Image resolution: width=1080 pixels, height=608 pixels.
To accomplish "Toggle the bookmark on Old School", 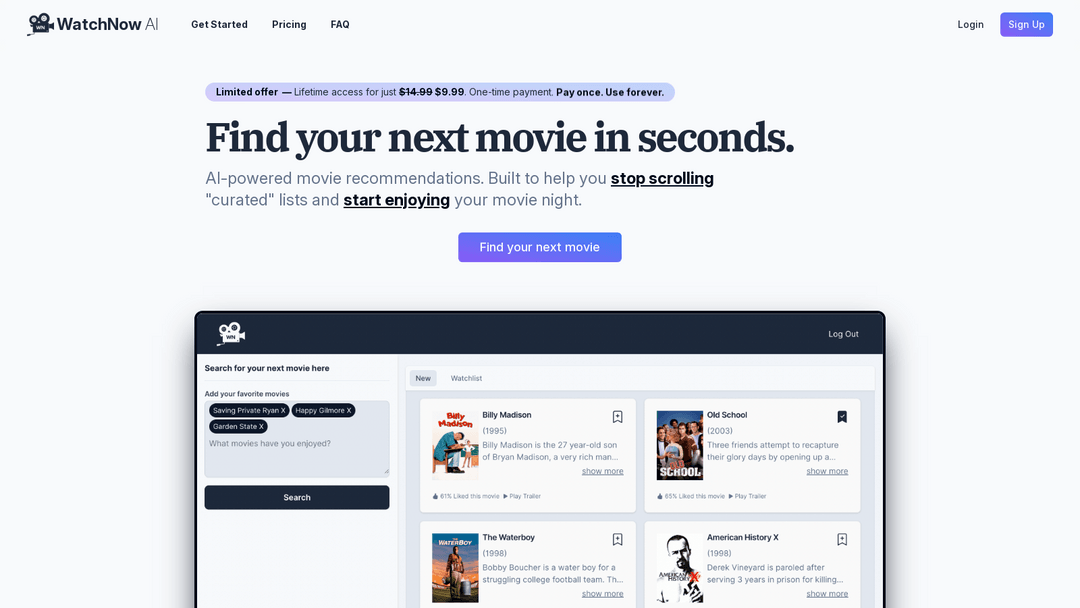I will [x=842, y=417].
